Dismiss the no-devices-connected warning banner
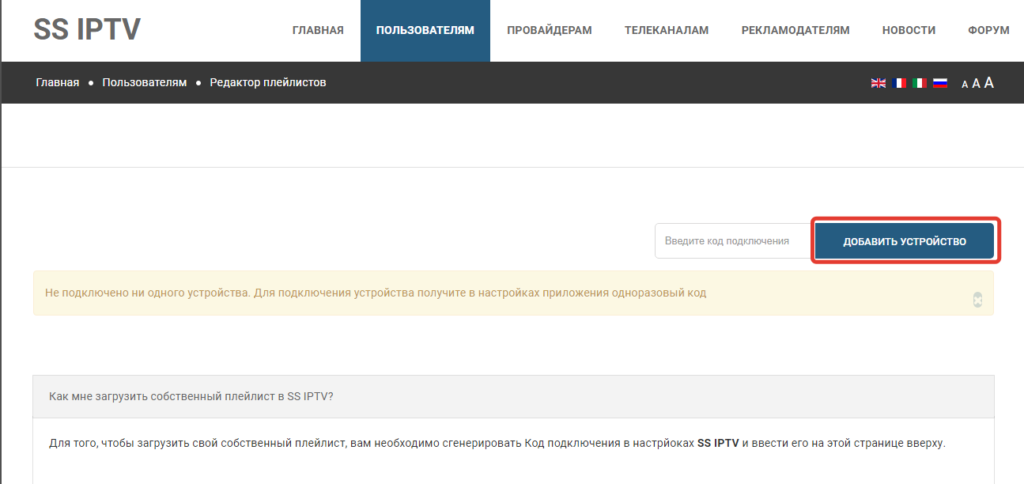1024x484 pixels. [x=977, y=299]
